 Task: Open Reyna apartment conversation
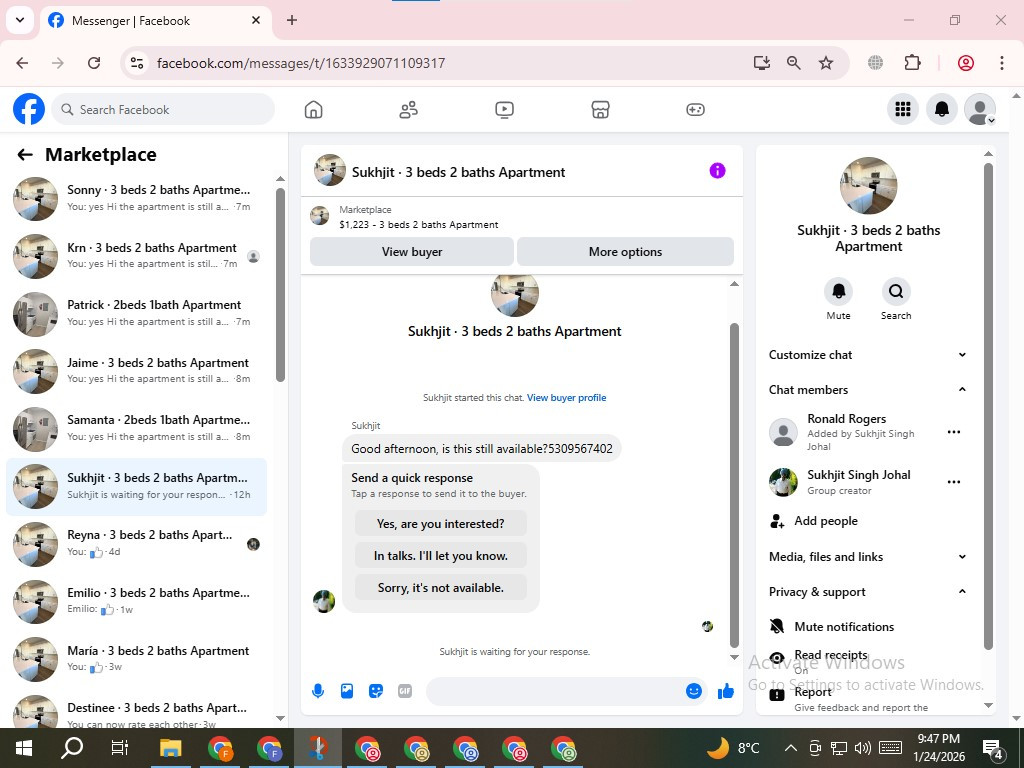tap(136, 544)
